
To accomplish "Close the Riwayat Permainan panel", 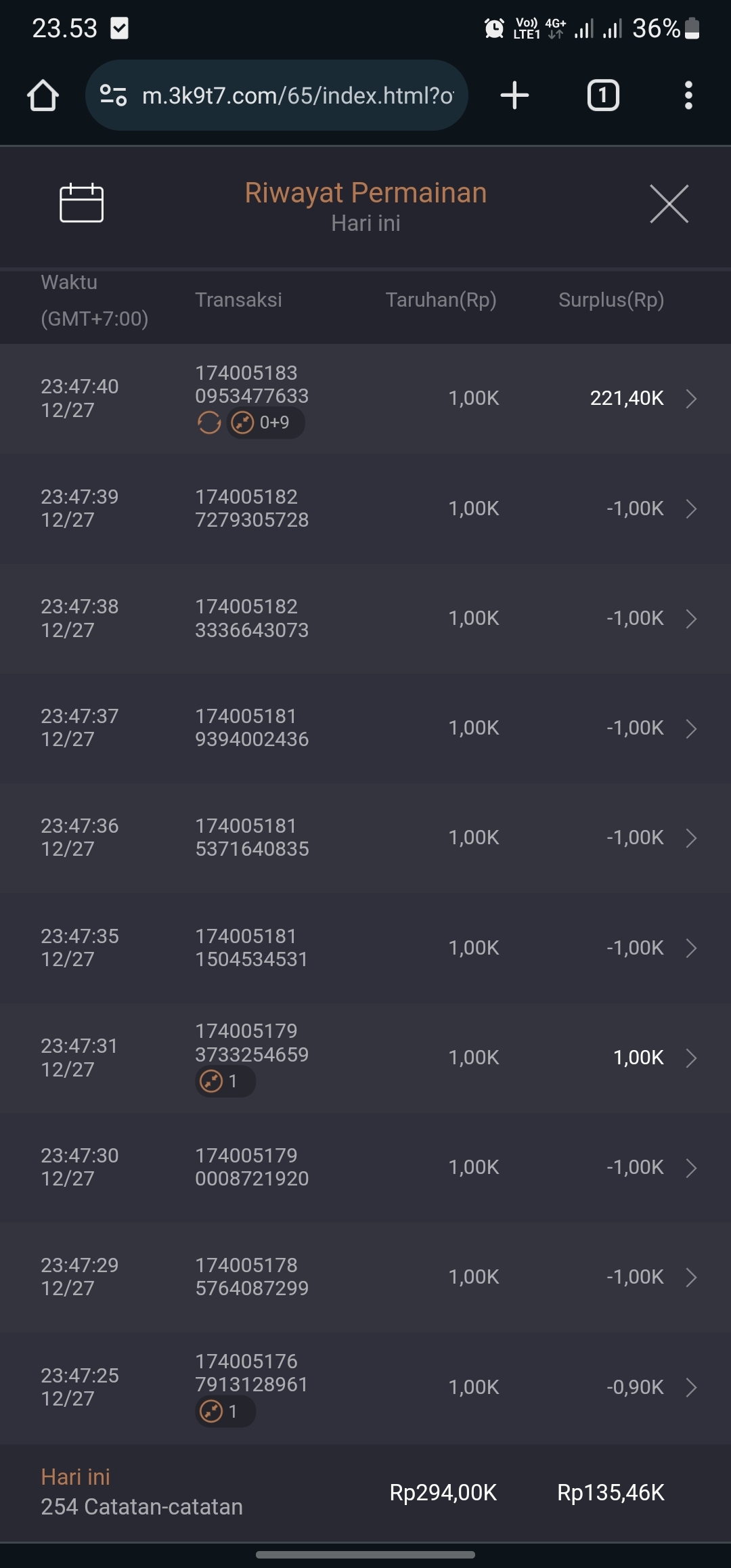I will (669, 203).
